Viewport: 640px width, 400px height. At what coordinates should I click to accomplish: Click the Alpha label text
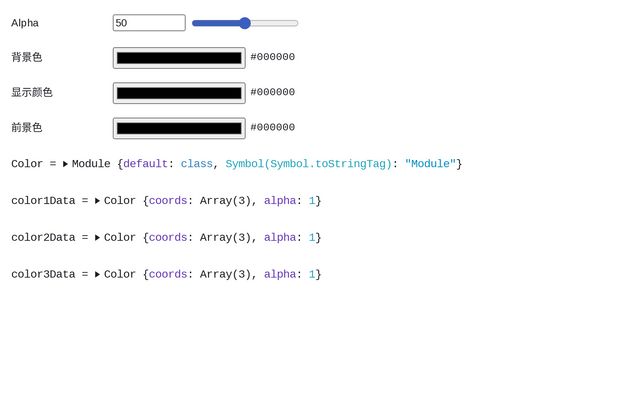coord(25,23)
